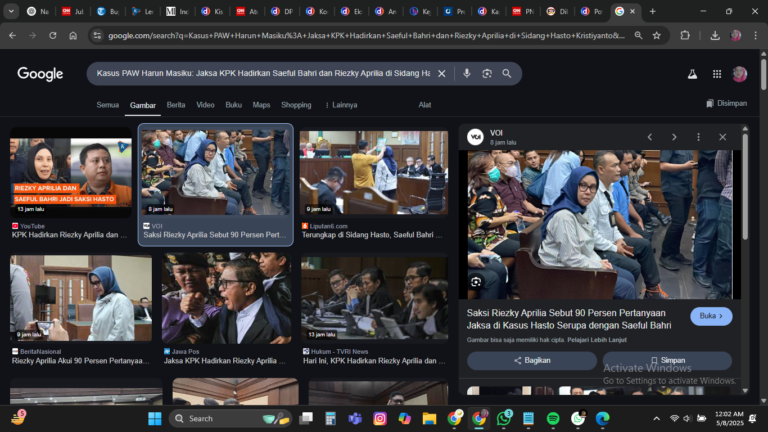Open Jawa Pos Jaksa KPK thumbnail

(x=227, y=297)
